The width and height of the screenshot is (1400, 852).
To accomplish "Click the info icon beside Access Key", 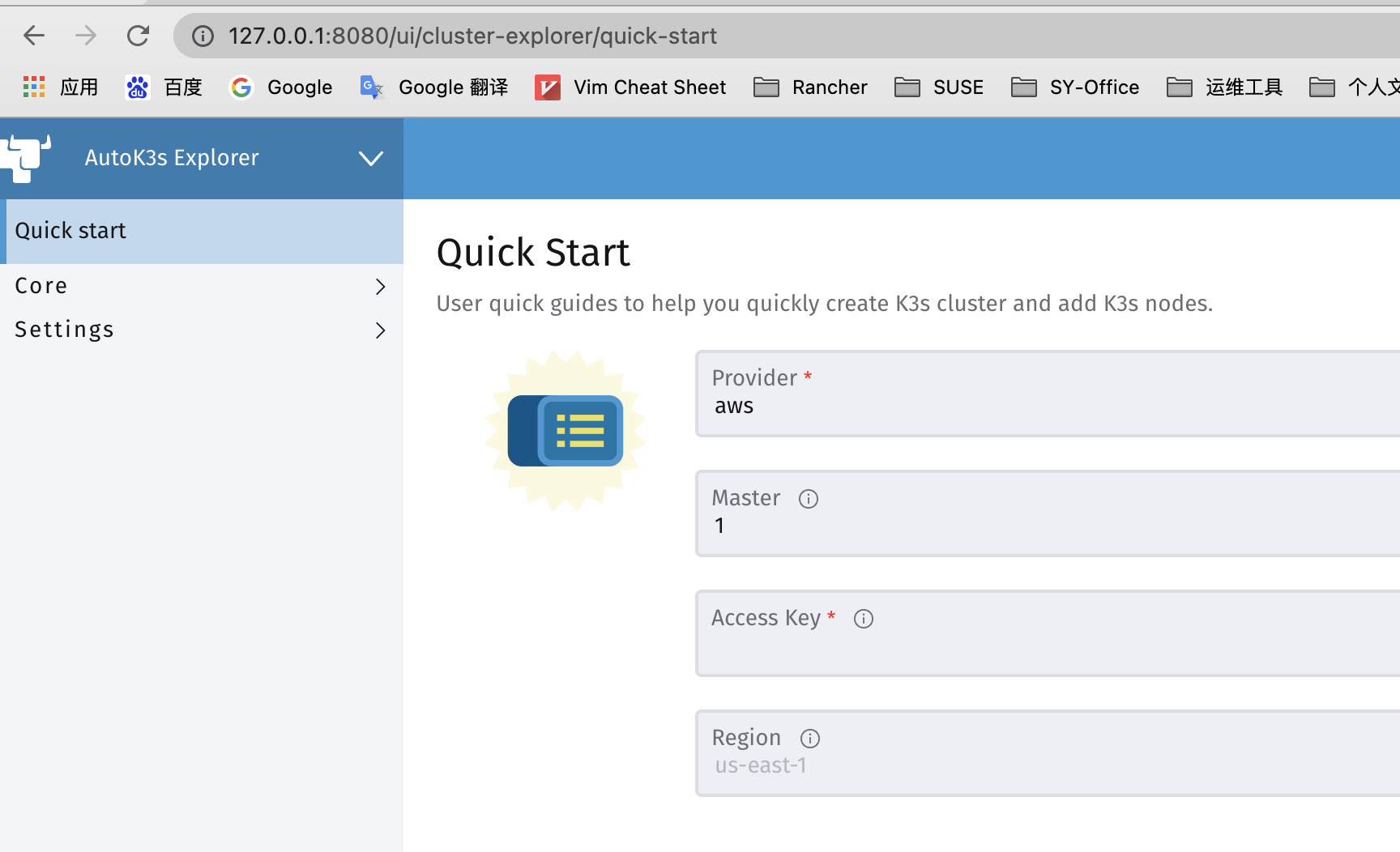I will (x=863, y=618).
